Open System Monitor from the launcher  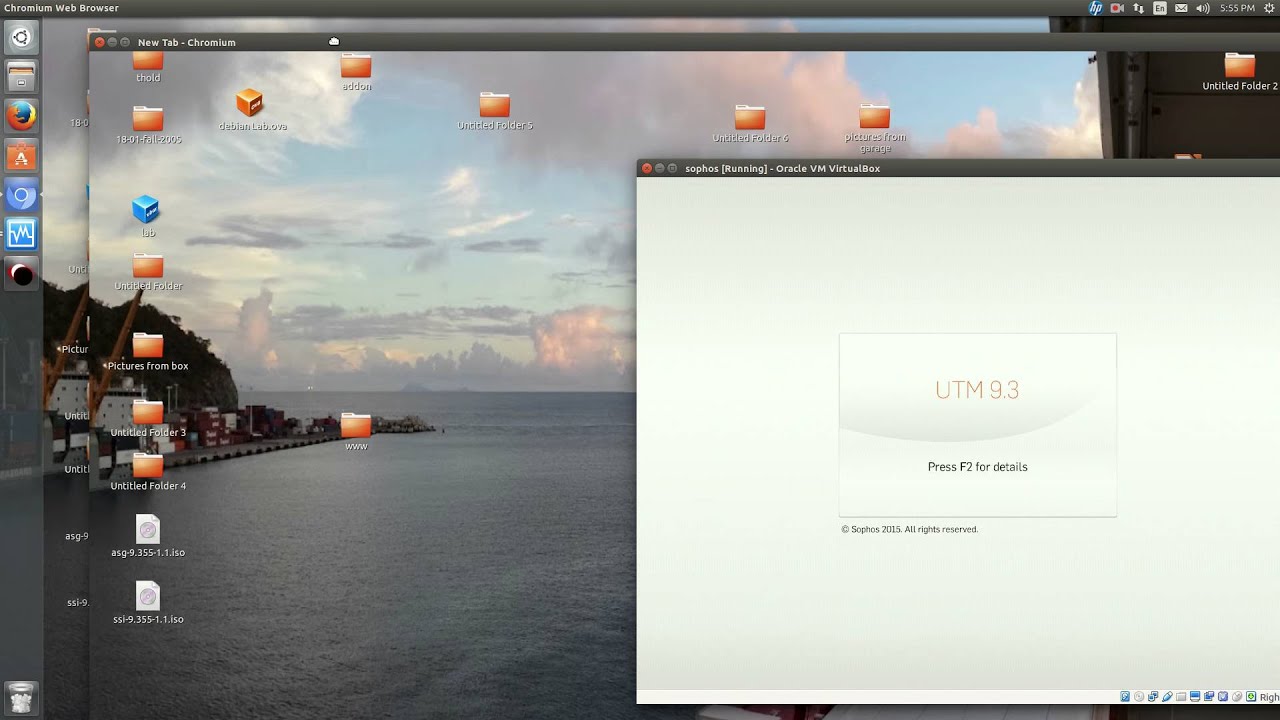click(21, 234)
